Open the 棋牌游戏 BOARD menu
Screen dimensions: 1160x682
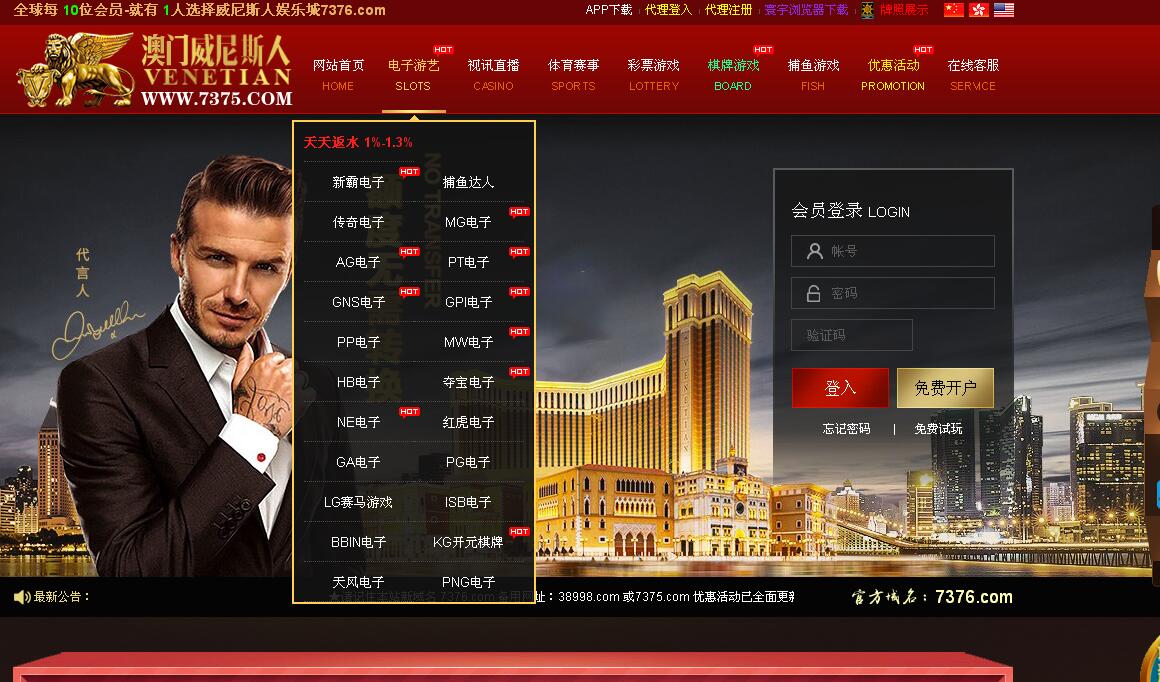pyautogui.click(x=733, y=75)
